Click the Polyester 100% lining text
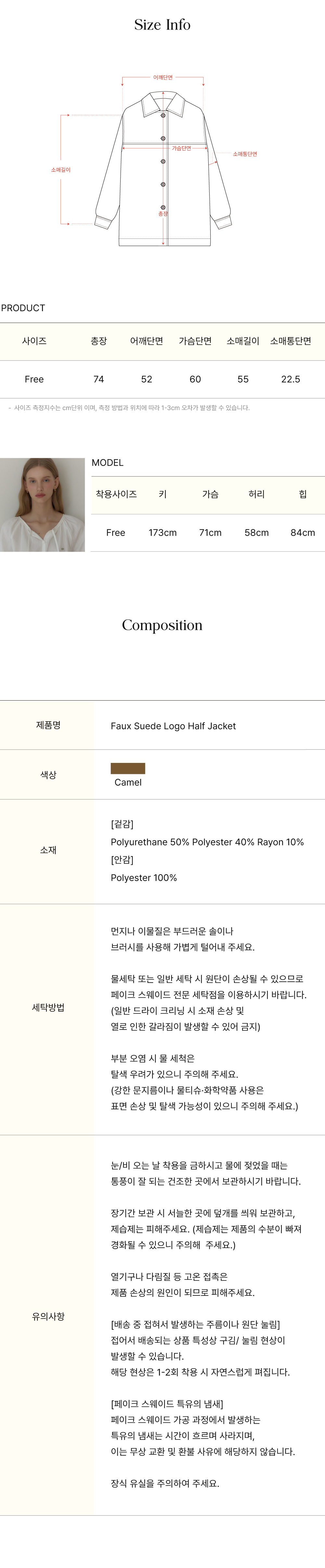Screen dimensions: 325x1568 (144, 878)
